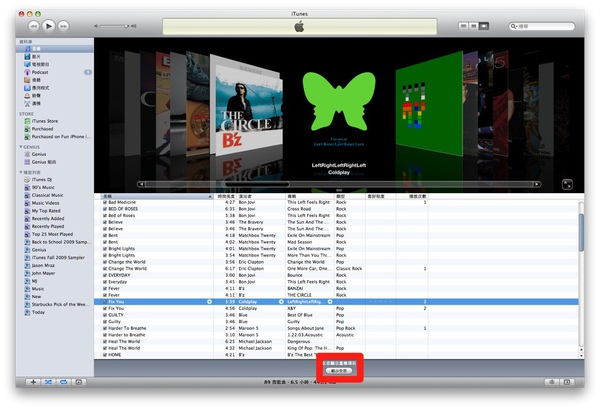Click Name column sort arrow
Viewport: 600px width, 409px height.
click(x=210, y=196)
